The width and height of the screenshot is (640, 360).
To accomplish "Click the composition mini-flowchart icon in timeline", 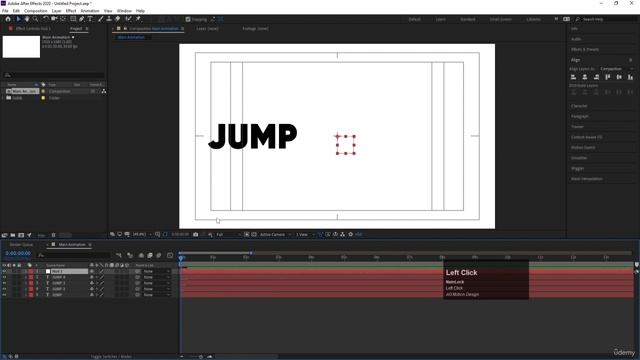I will pos(119,255).
